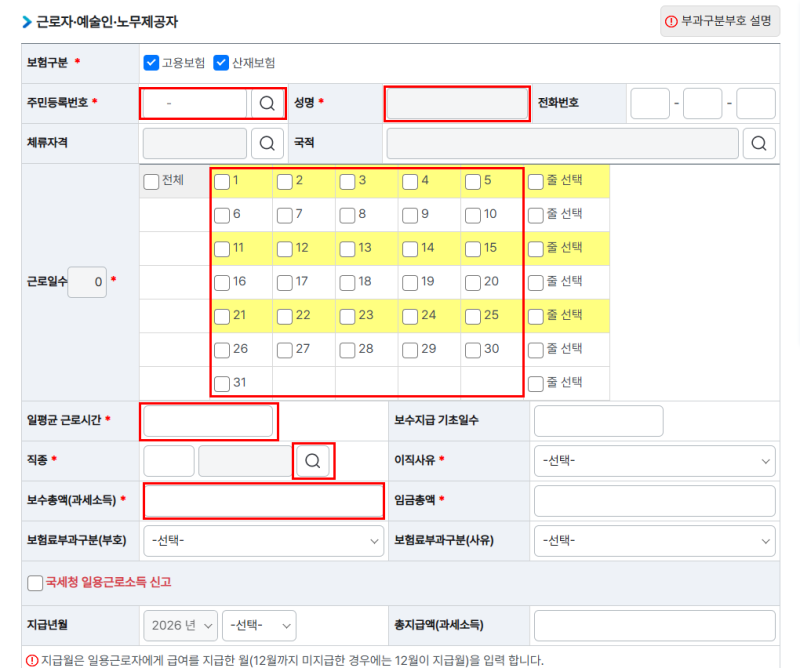800x668 pixels.
Task: Tick 줄 선택 for row with day 11-15
Action: [536, 249]
